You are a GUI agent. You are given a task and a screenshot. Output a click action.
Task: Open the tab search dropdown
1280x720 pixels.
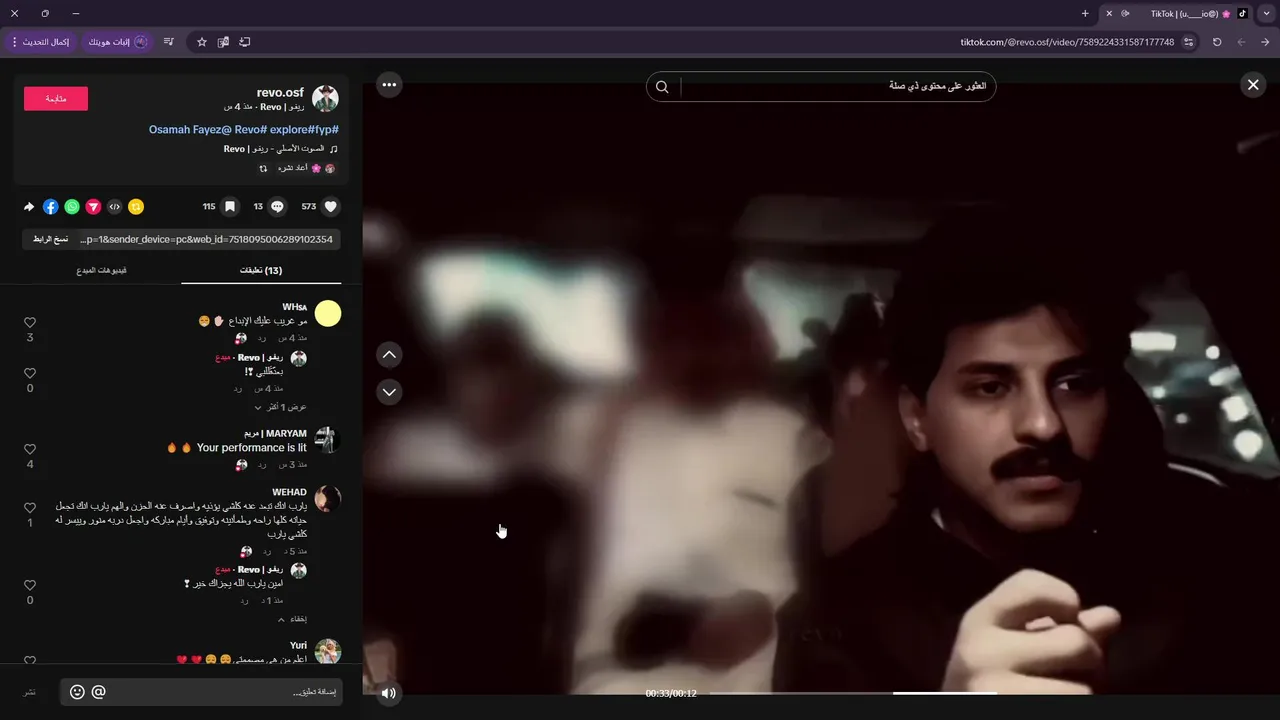pos(1267,14)
